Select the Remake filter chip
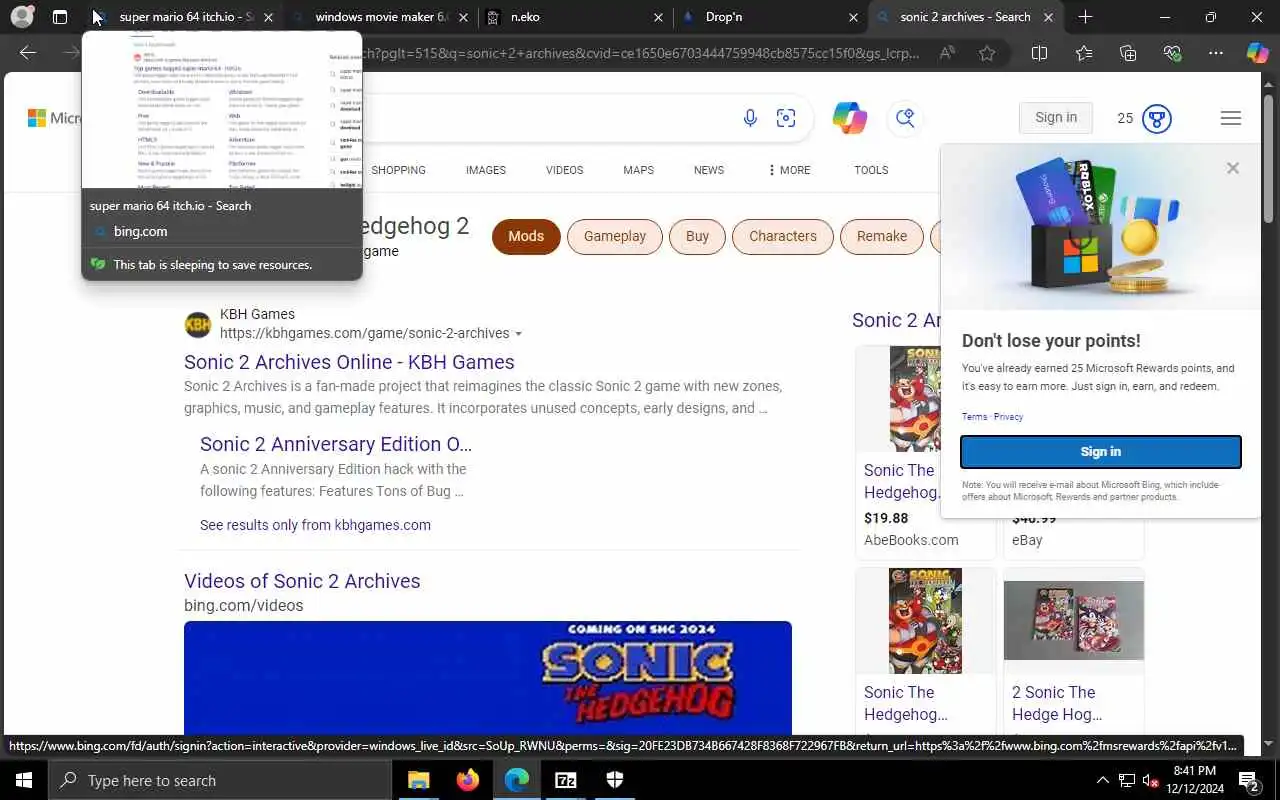 [x=882, y=236]
